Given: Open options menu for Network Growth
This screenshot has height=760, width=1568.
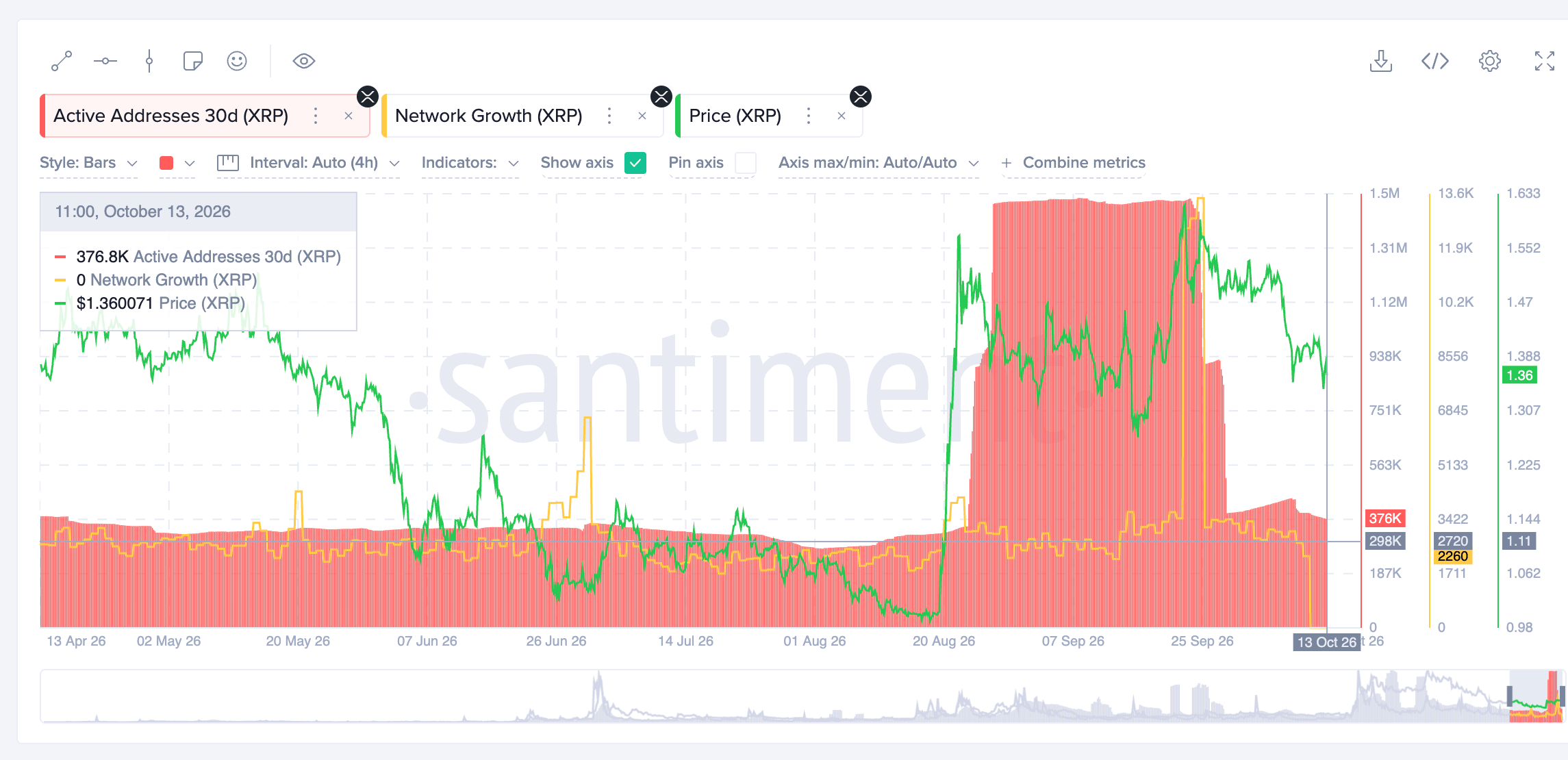Looking at the screenshot, I should pyautogui.click(x=609, y=116).
